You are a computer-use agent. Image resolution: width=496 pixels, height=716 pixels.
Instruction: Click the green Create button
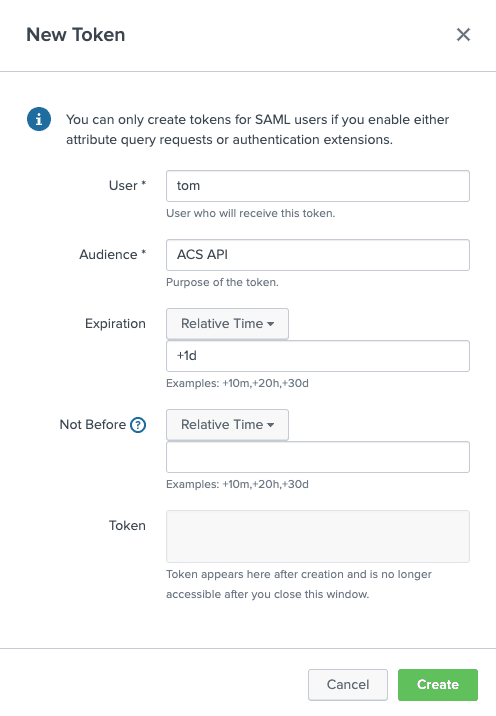(x=438, y=684)
